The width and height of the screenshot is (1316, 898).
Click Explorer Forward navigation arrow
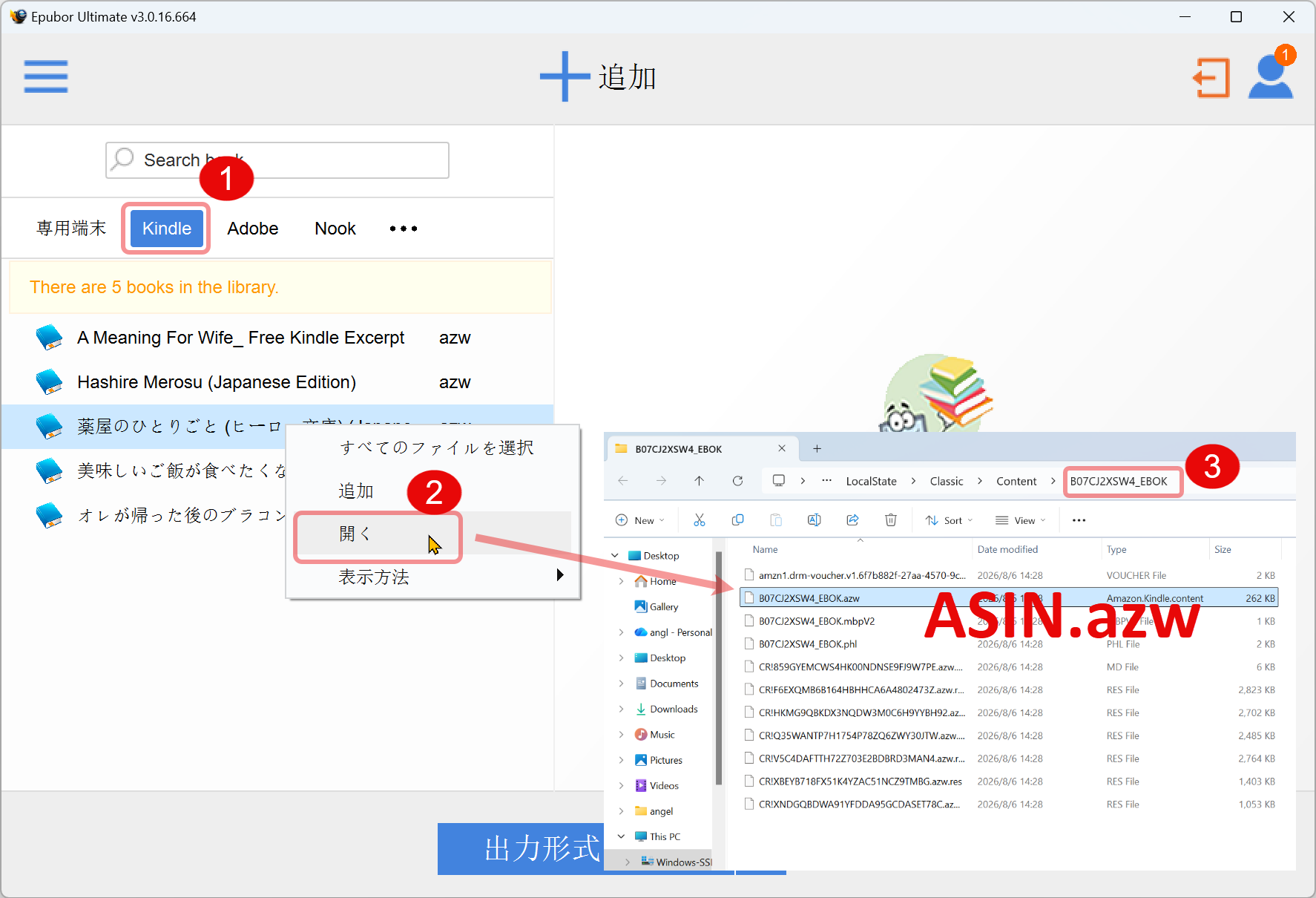click(661, 481)
